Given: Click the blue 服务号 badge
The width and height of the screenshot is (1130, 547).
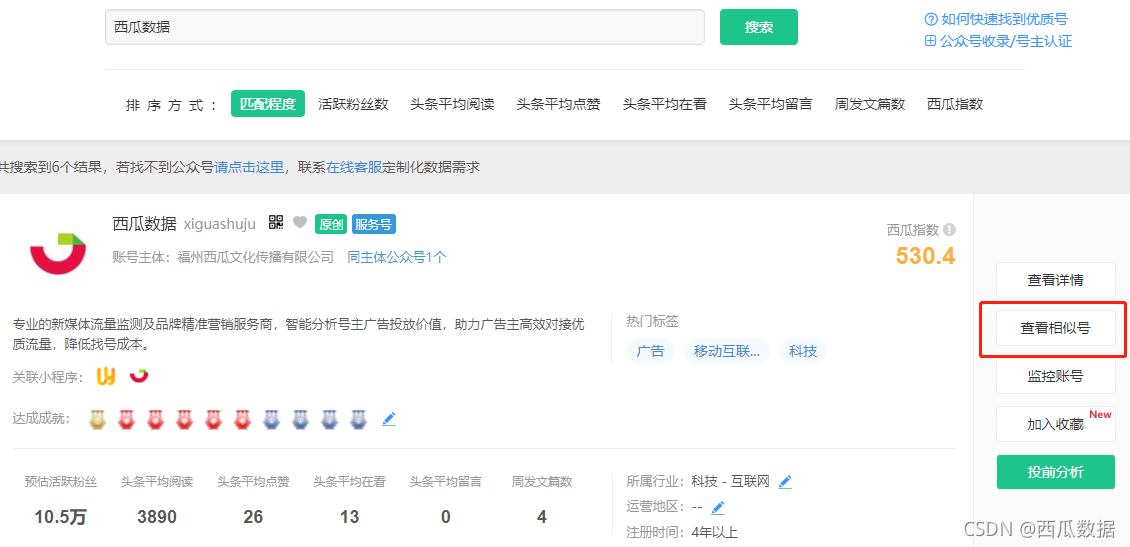Looking at the screenshot, I should [x=374, y=224].
